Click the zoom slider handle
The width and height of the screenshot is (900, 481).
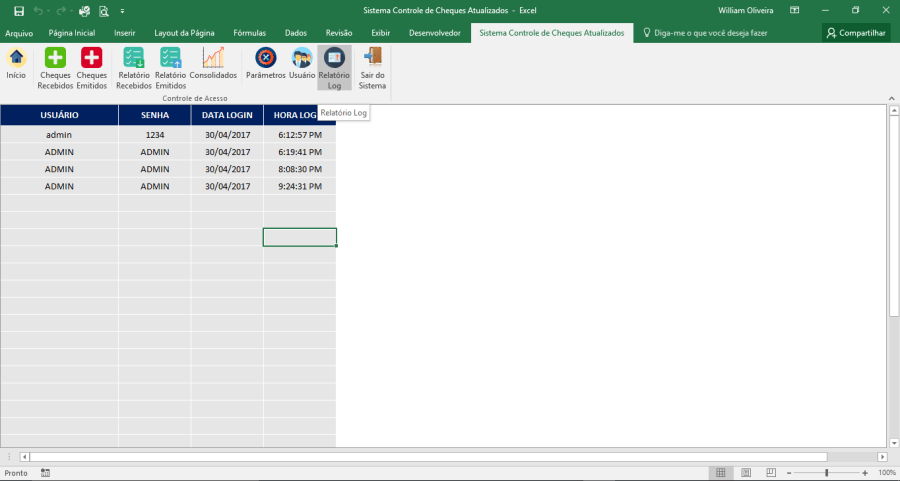pos(827,473)
